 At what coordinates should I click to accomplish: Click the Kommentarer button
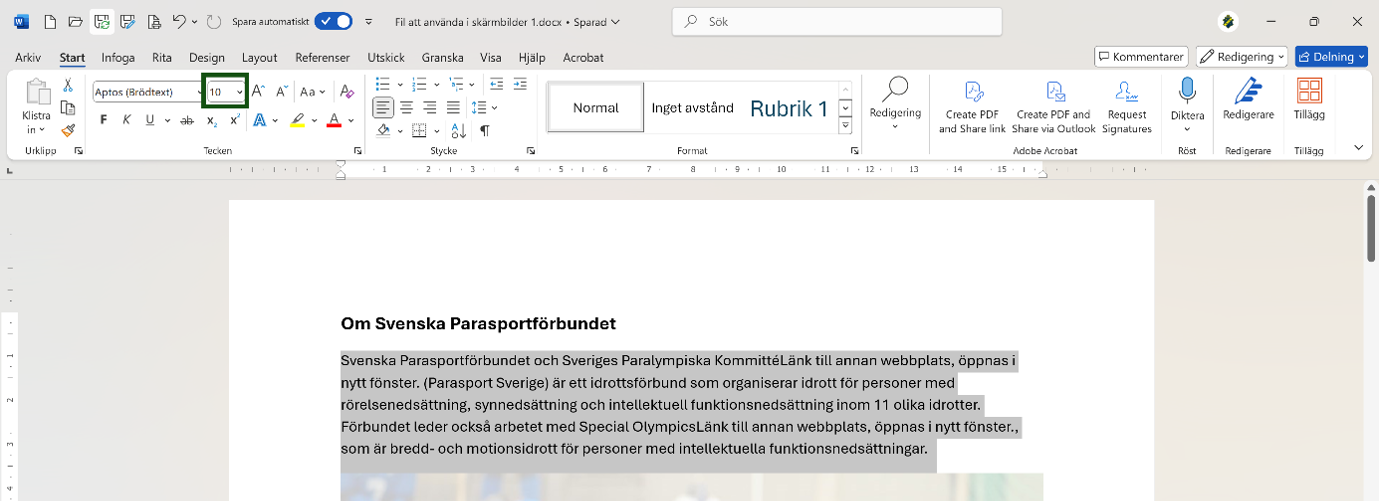click(1141, 57)
